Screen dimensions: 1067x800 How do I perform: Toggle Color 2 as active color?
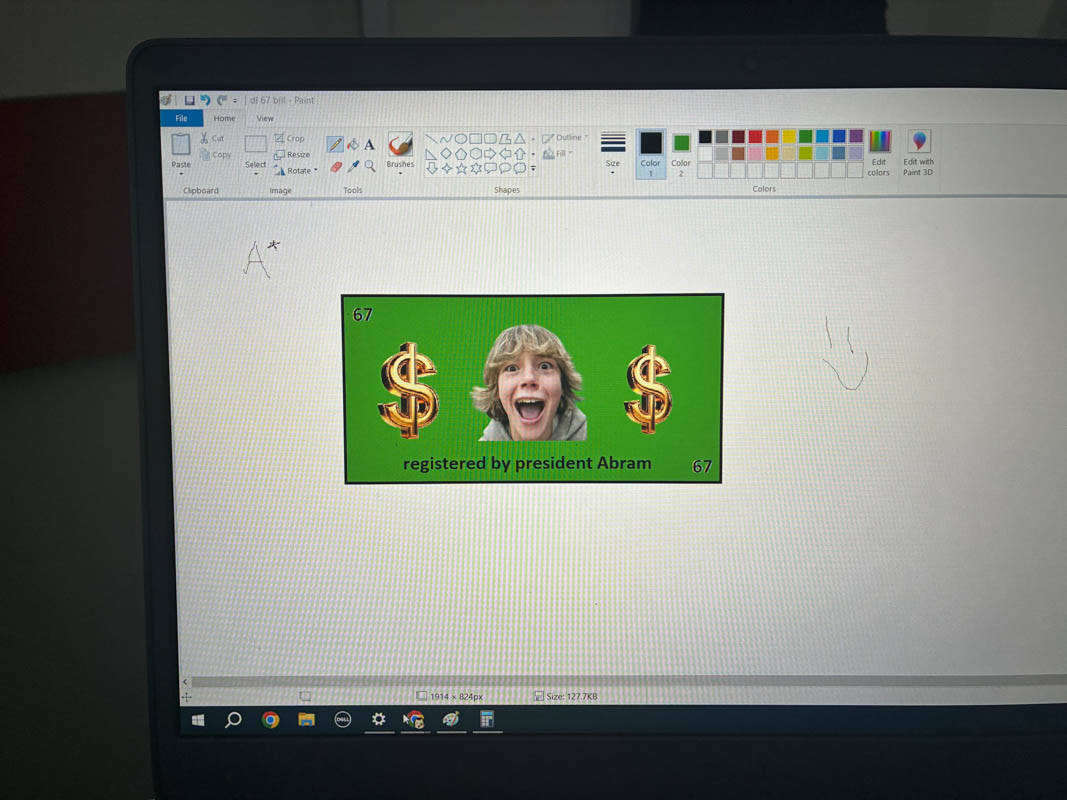pyautogui.click(x=681, y=151)
